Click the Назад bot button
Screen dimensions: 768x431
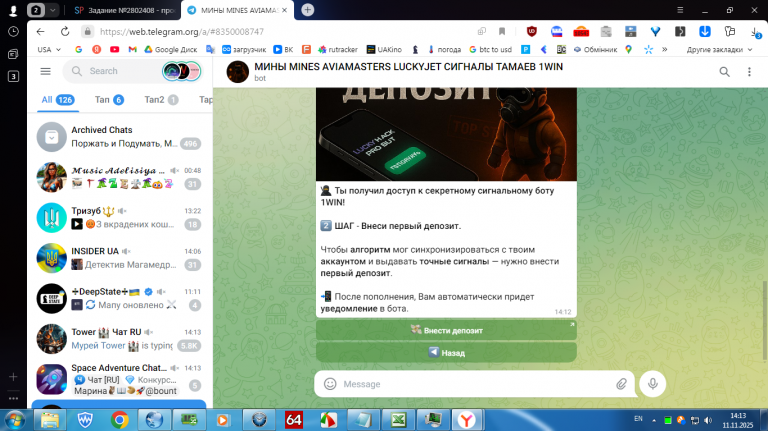pos(446,353)
